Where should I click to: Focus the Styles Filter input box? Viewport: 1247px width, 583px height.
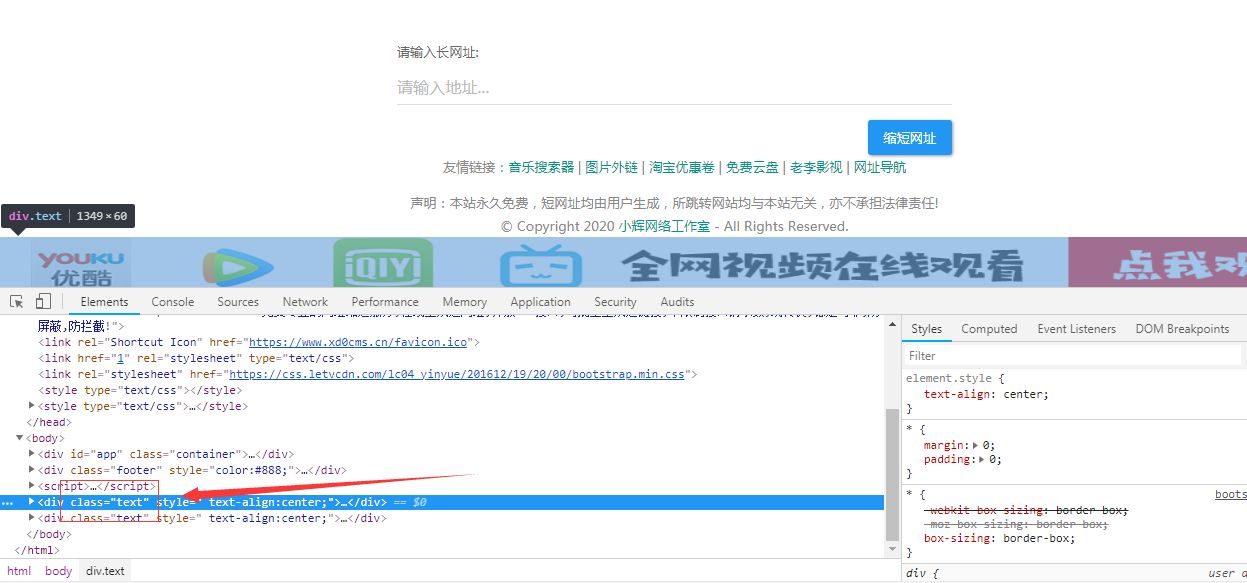tap(1073, 355)
